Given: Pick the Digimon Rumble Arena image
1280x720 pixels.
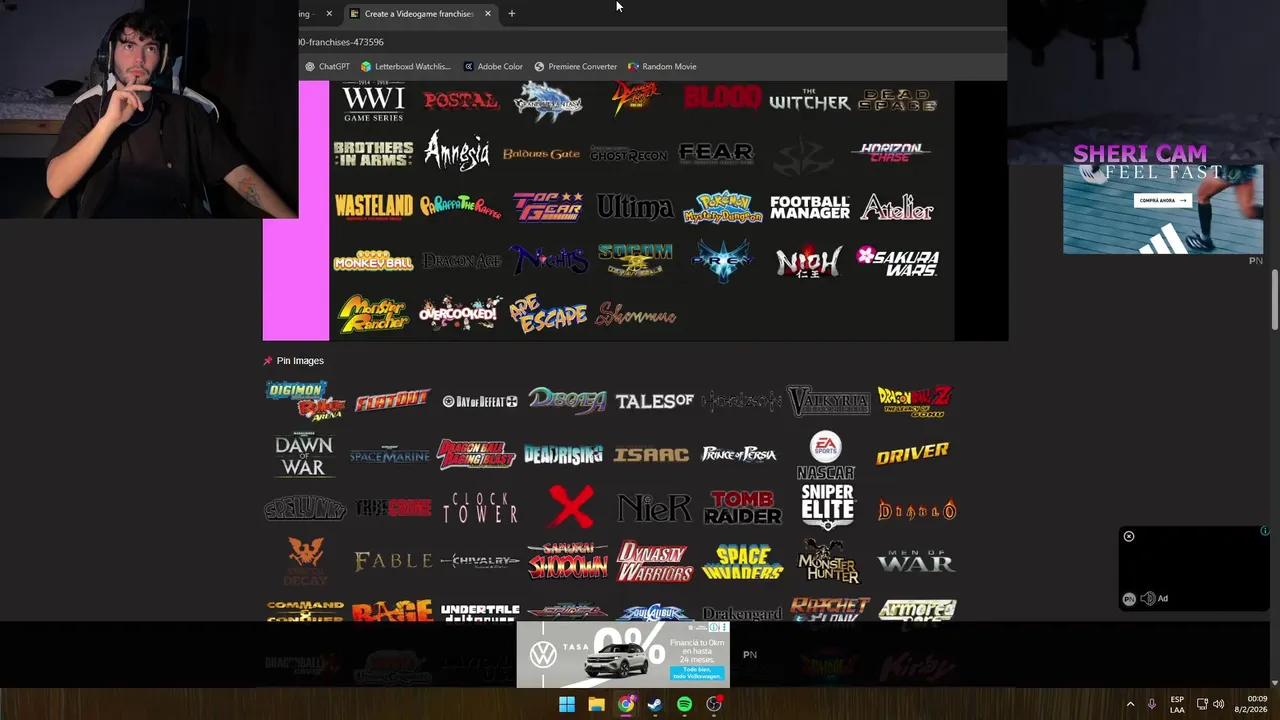Looking at the screenshot, I should coord(305,400).
